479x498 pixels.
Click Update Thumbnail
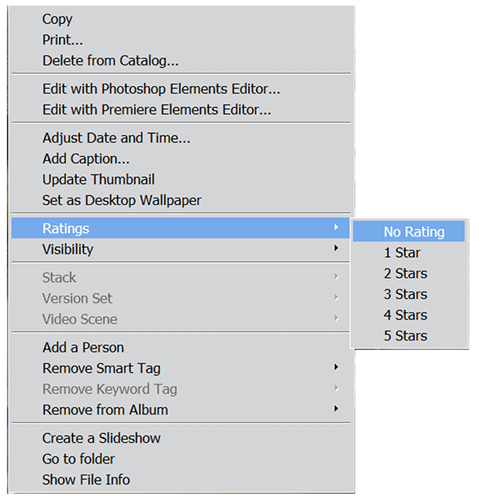coord(180,179)
